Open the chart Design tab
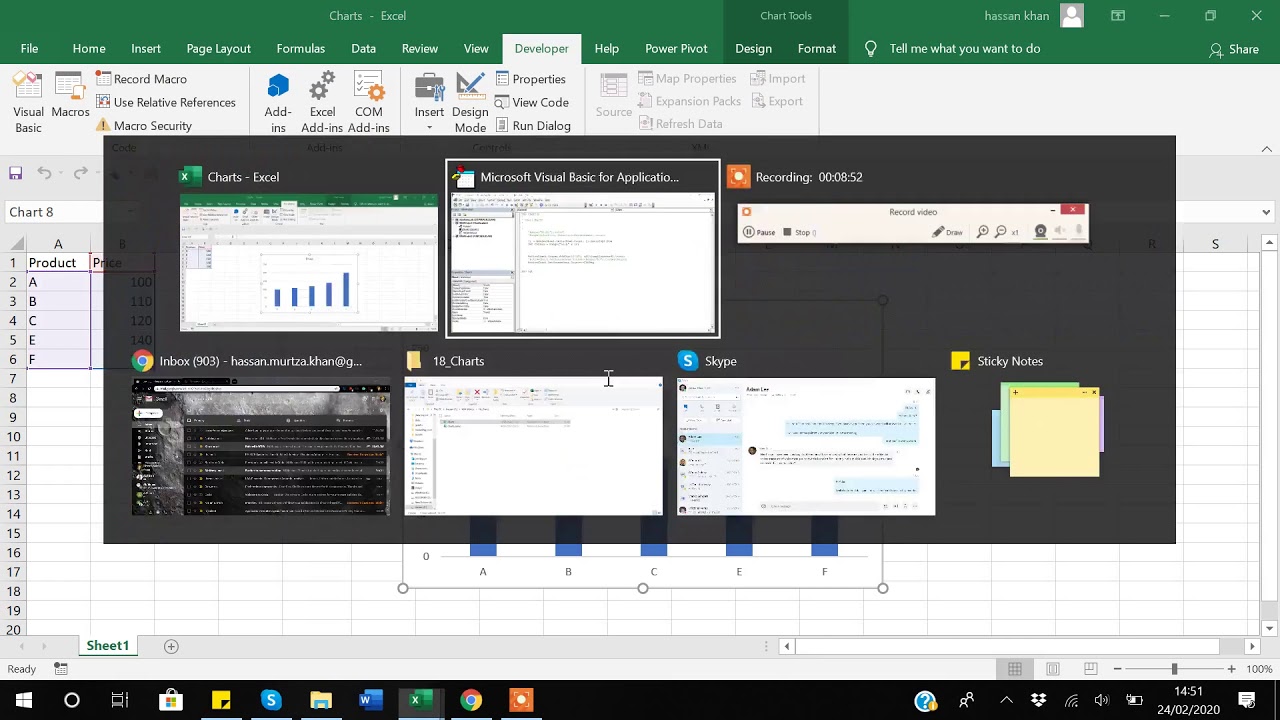Screen dimensions: 1280x720 point(753,48)
